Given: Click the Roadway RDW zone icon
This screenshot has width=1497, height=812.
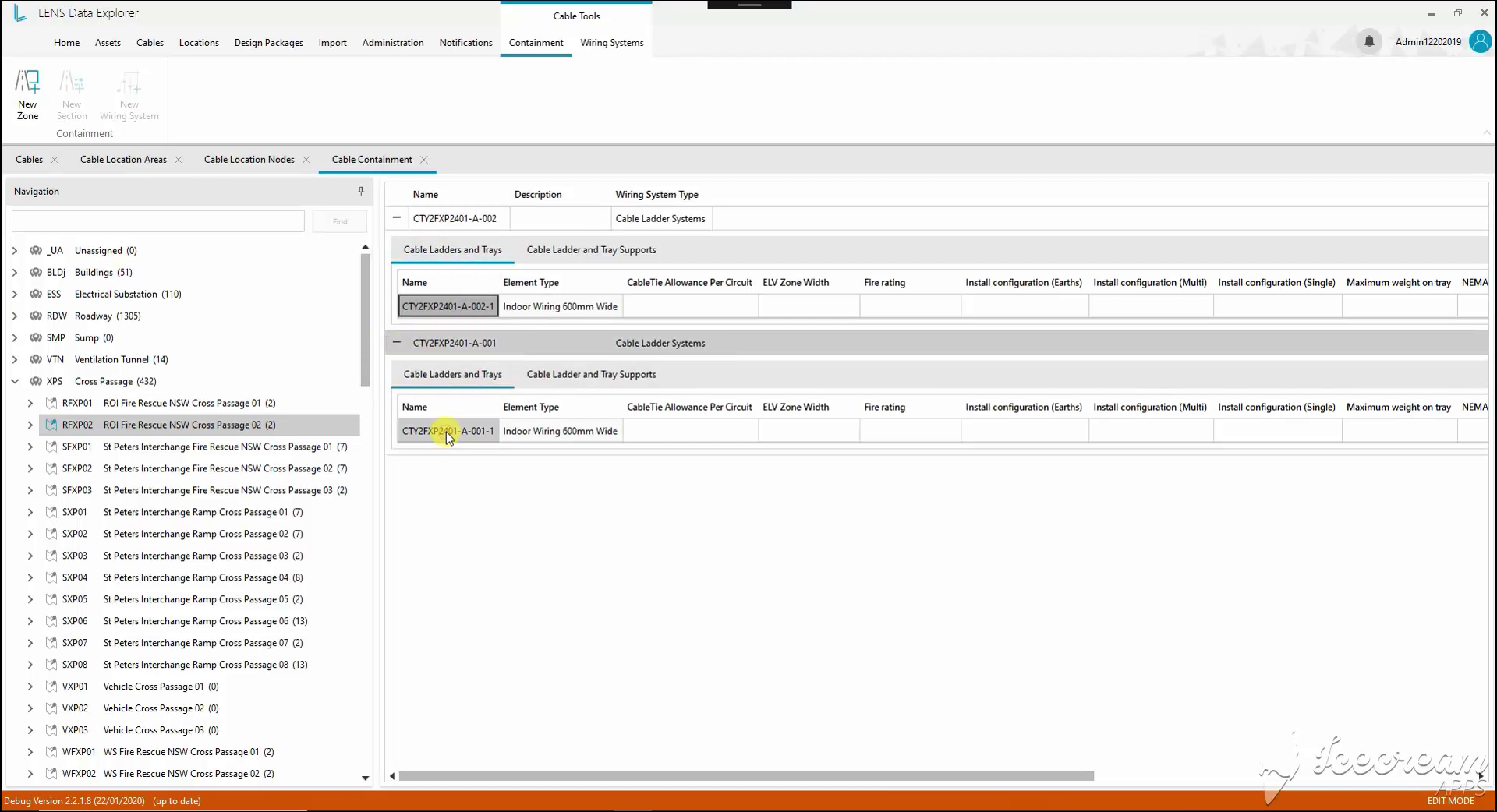Looking at the screenshot, I should click(x=36, y=316).
